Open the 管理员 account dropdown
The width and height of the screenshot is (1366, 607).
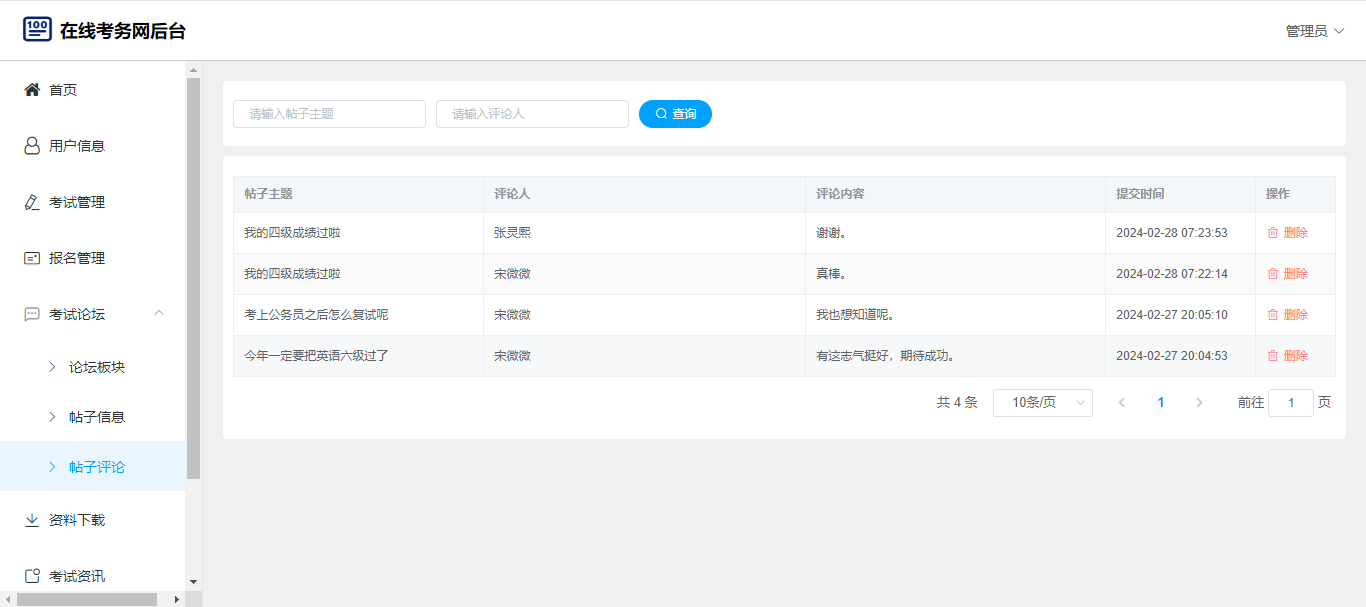coord(1314,31)
